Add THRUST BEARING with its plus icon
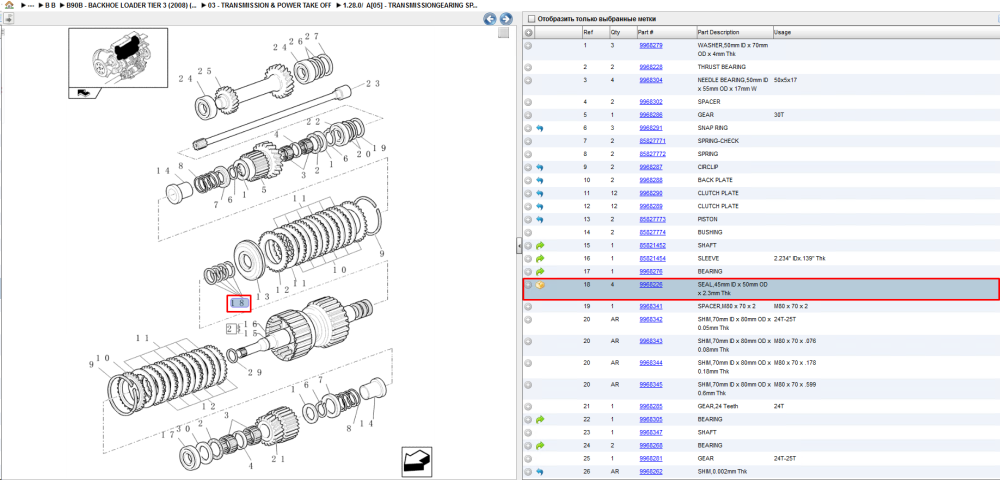The width and height of the screenshot is (1000, 480). pyautogui.click(x=529, y=67)
